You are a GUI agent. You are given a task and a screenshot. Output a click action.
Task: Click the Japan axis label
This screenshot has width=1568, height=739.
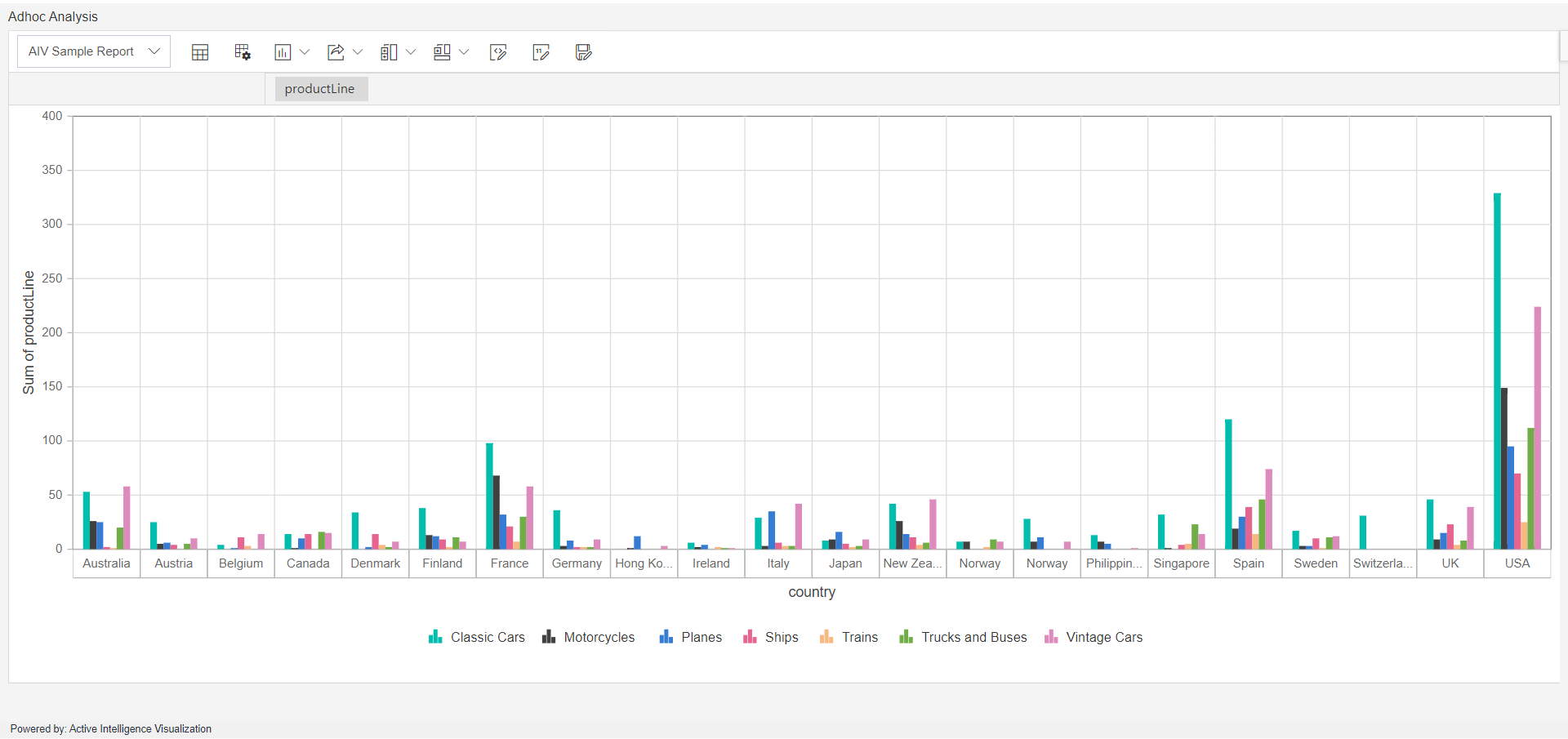pyautogui.click(x=845, y=563)
